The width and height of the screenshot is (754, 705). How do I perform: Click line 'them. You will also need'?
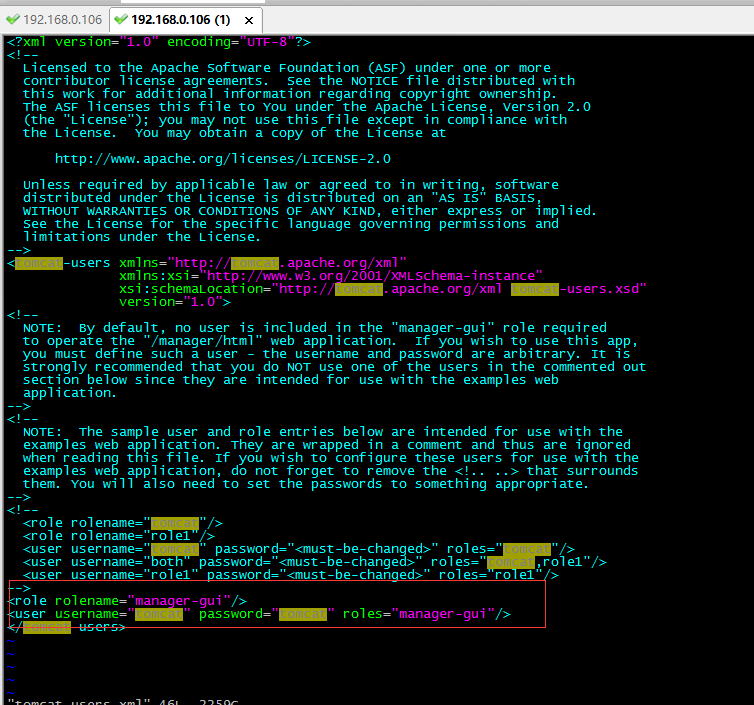(x=306, y=484)
